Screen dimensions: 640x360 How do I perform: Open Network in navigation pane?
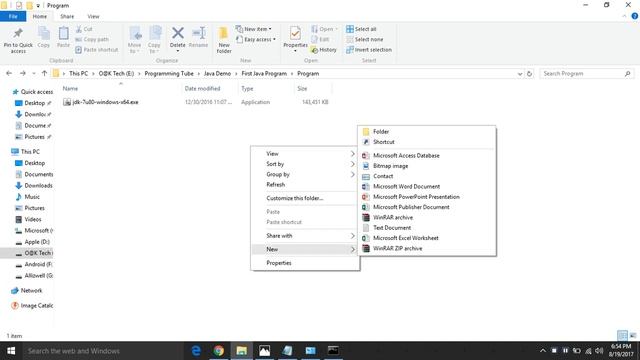(x=27, y=291)
